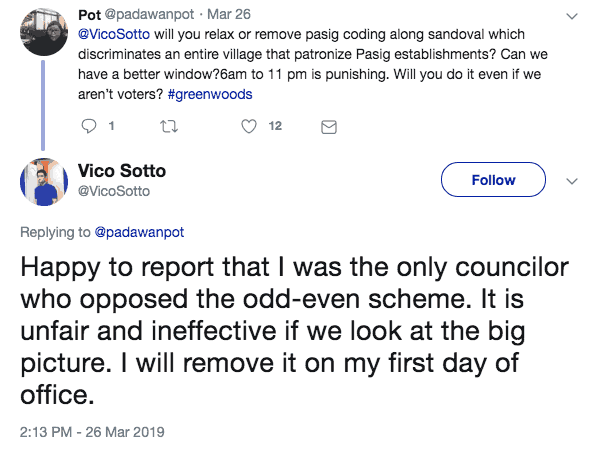Follow Vico Sotto
This screenshot has width=603, height=449.
pos(493,180)
